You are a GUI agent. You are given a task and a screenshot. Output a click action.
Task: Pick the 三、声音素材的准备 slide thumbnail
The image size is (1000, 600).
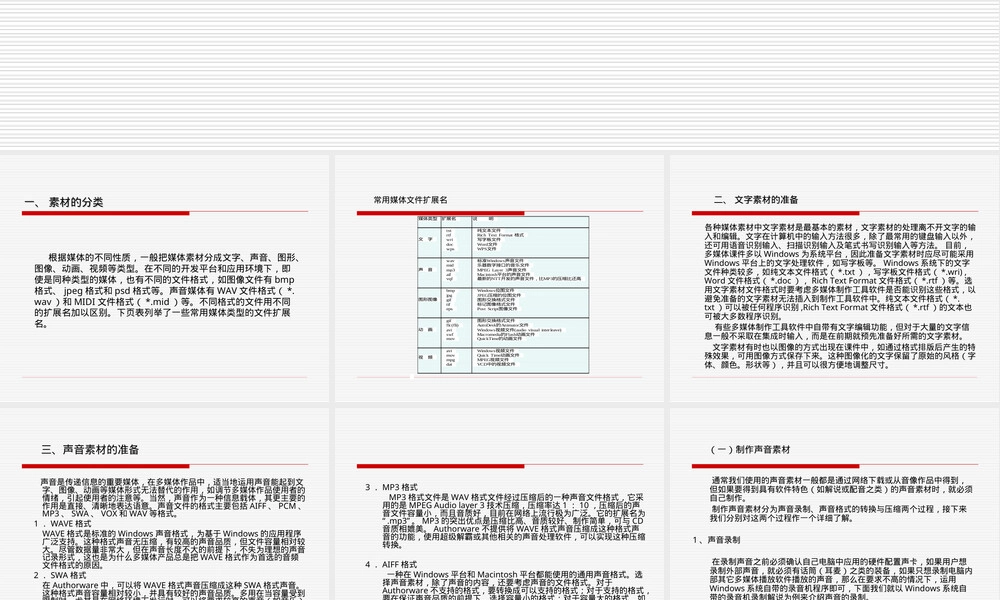(x=165, y=504)
